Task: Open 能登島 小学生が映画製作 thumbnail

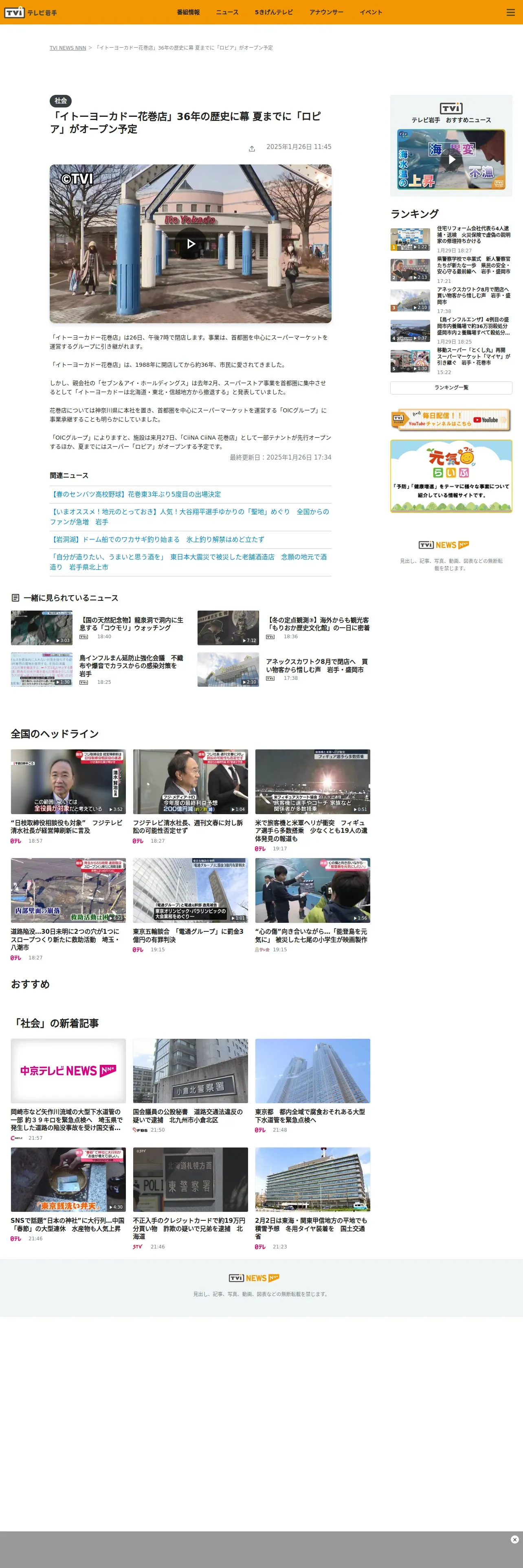Action: coord(312,891)
